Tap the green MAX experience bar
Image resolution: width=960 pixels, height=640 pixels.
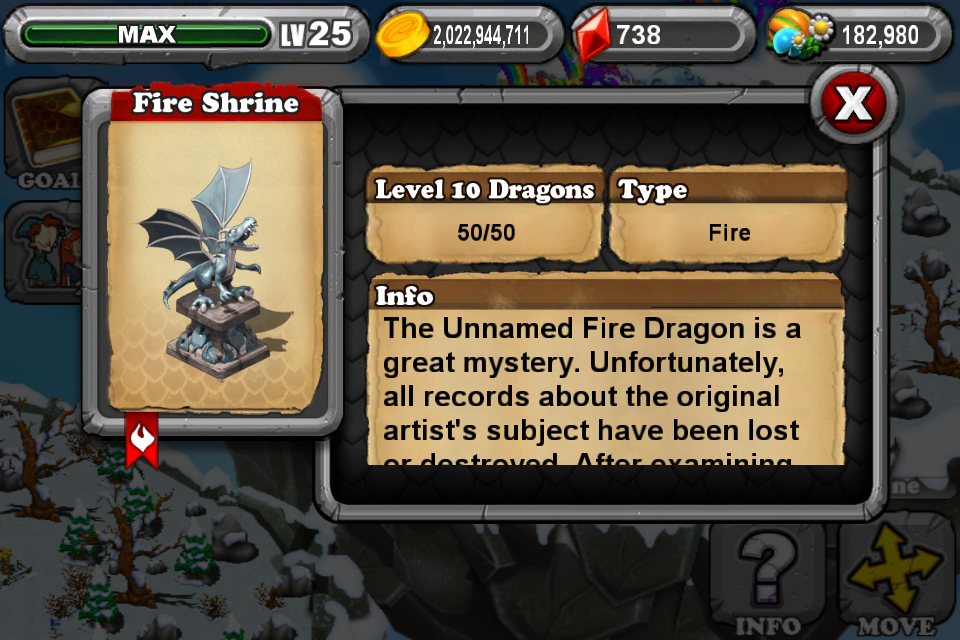[146, 34]
